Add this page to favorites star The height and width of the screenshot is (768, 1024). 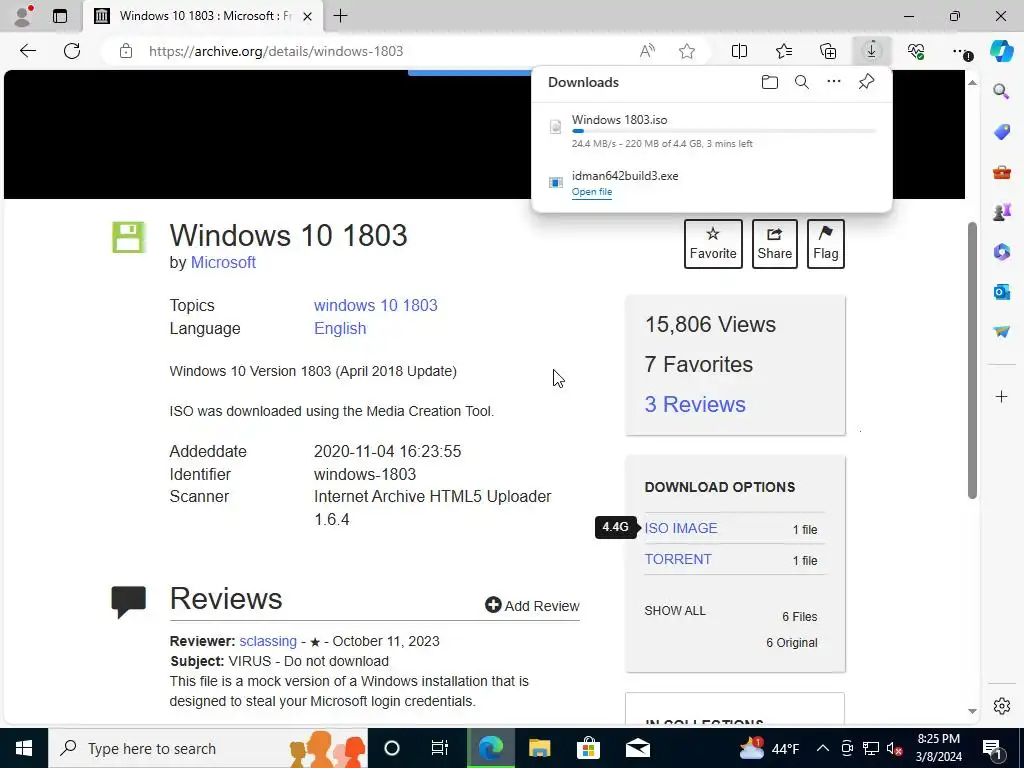click(686, 51)
